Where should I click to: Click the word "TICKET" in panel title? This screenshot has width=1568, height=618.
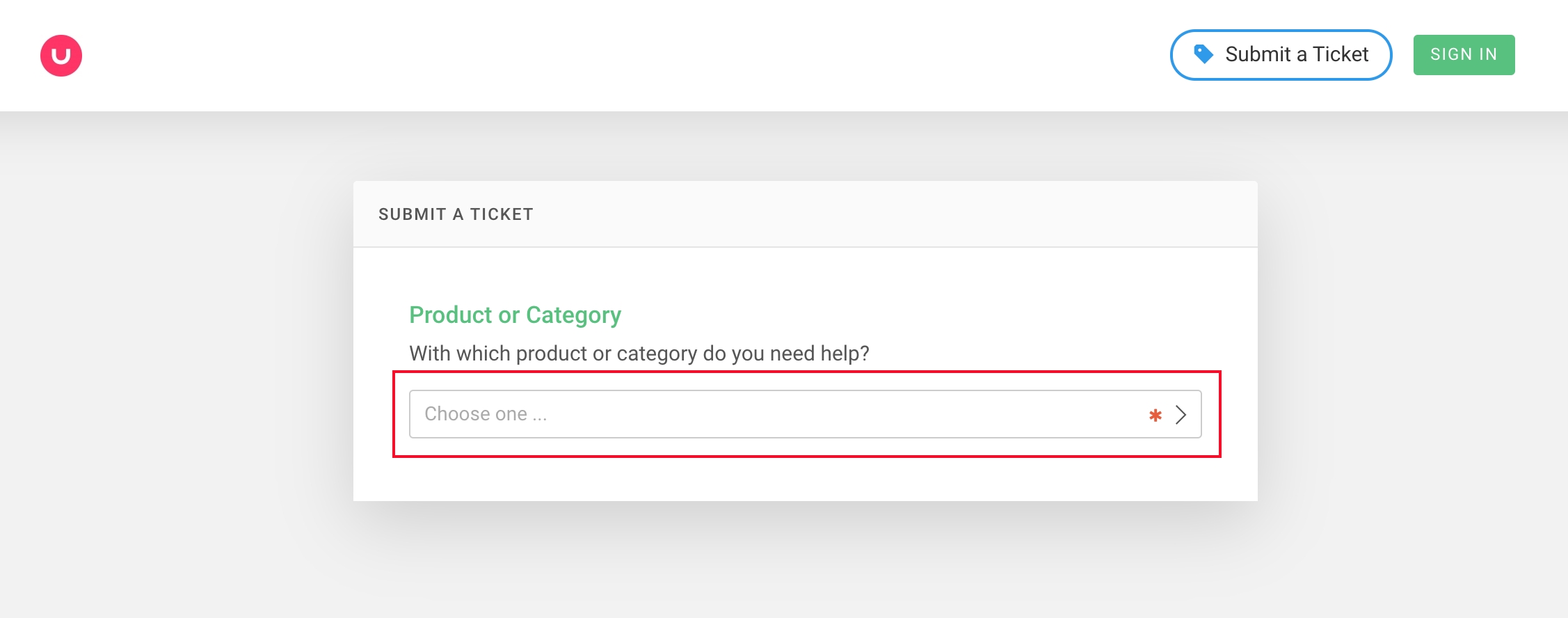tap(502, 214)
